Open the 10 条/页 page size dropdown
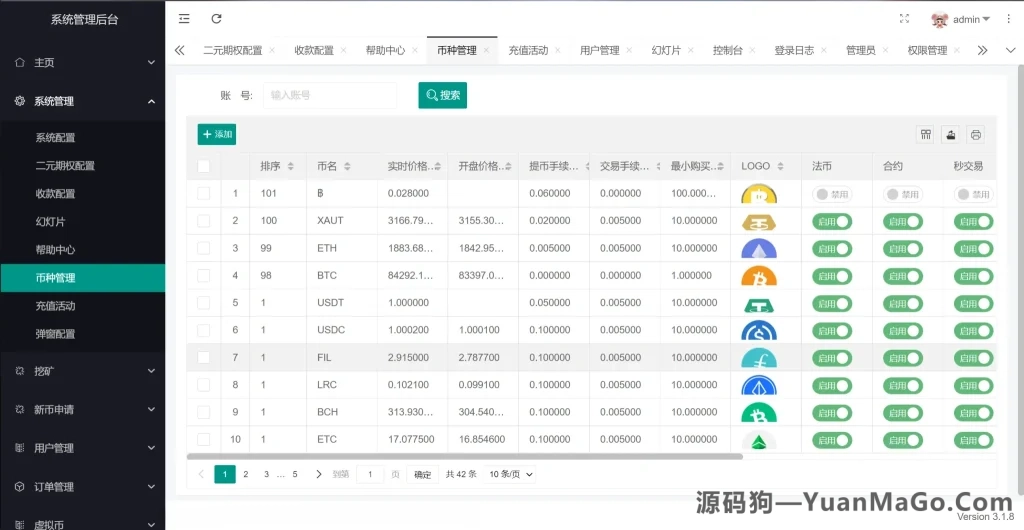 tap(510, 475)
